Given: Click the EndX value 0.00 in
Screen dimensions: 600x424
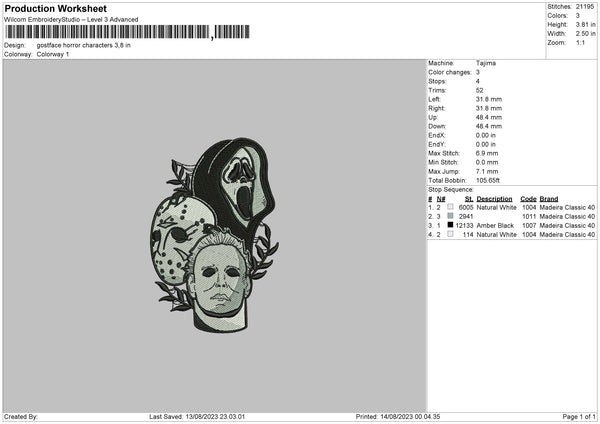Looking at the screenshot, I should coord(486,135).
